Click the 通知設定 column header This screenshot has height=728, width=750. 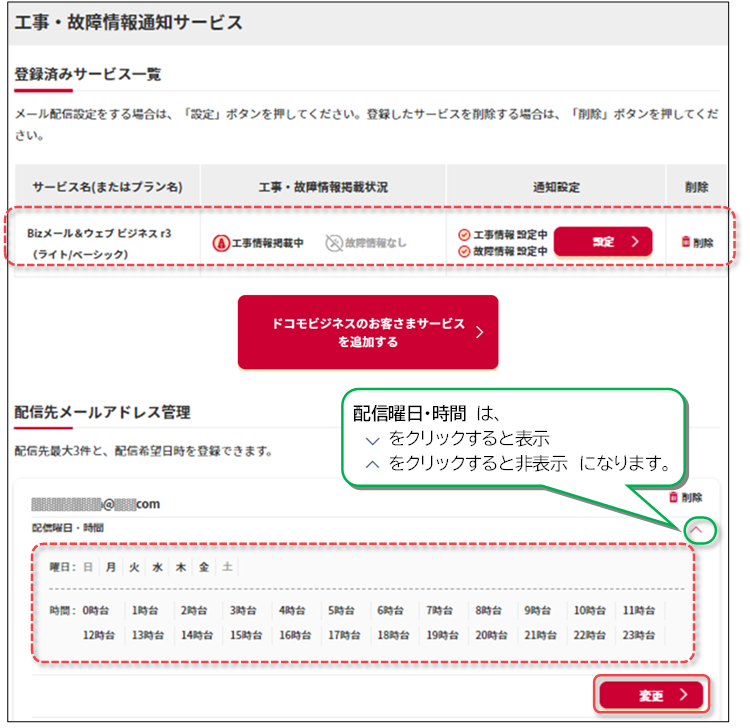point(556,187)
